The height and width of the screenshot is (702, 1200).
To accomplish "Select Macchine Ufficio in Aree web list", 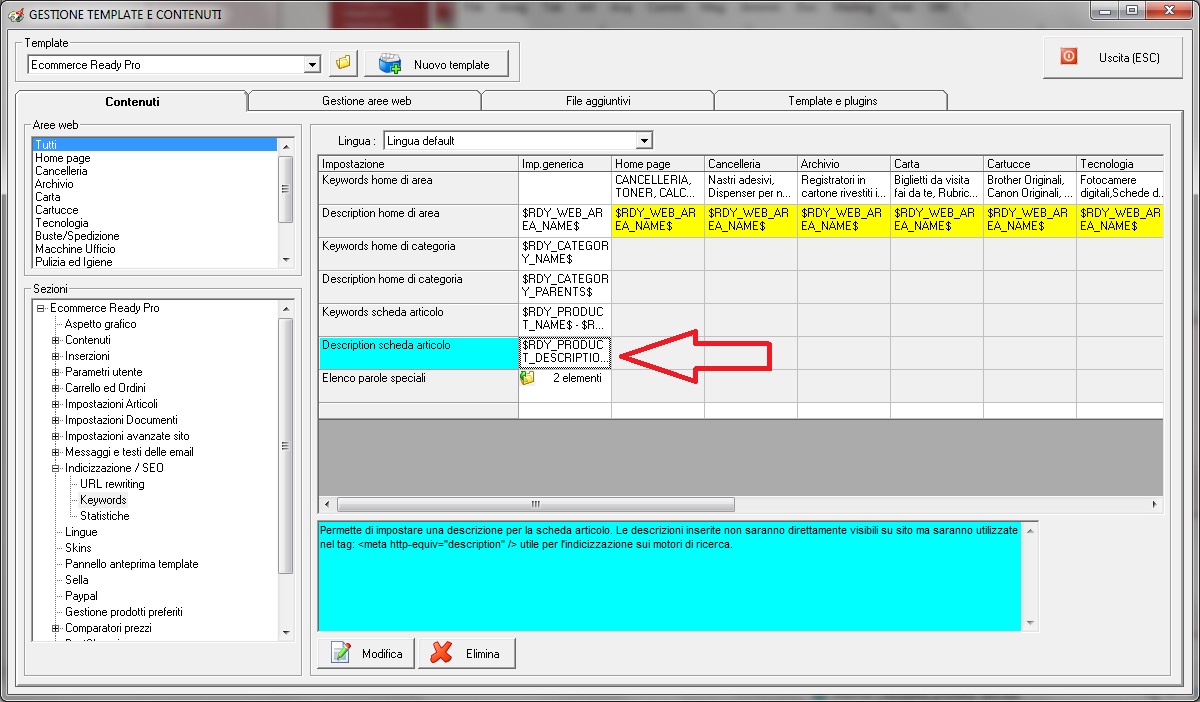I will tap(154, 249).
